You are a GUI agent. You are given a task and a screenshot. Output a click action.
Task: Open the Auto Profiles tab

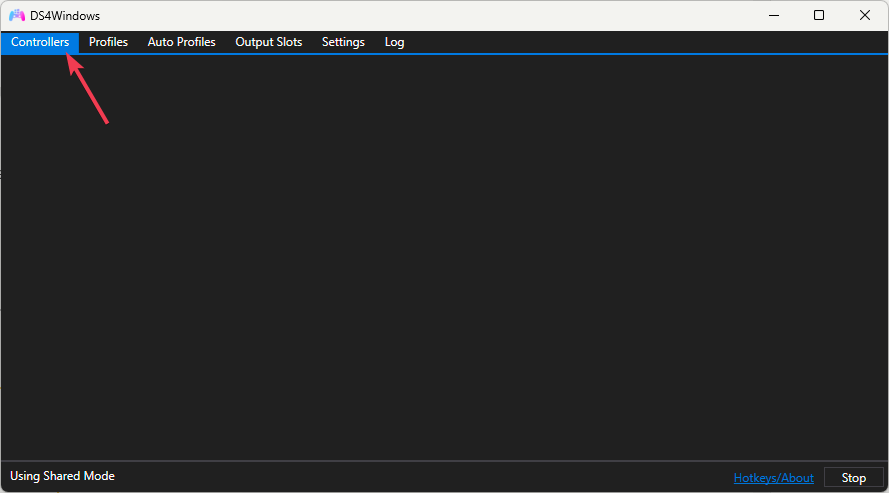click(181, 42)
